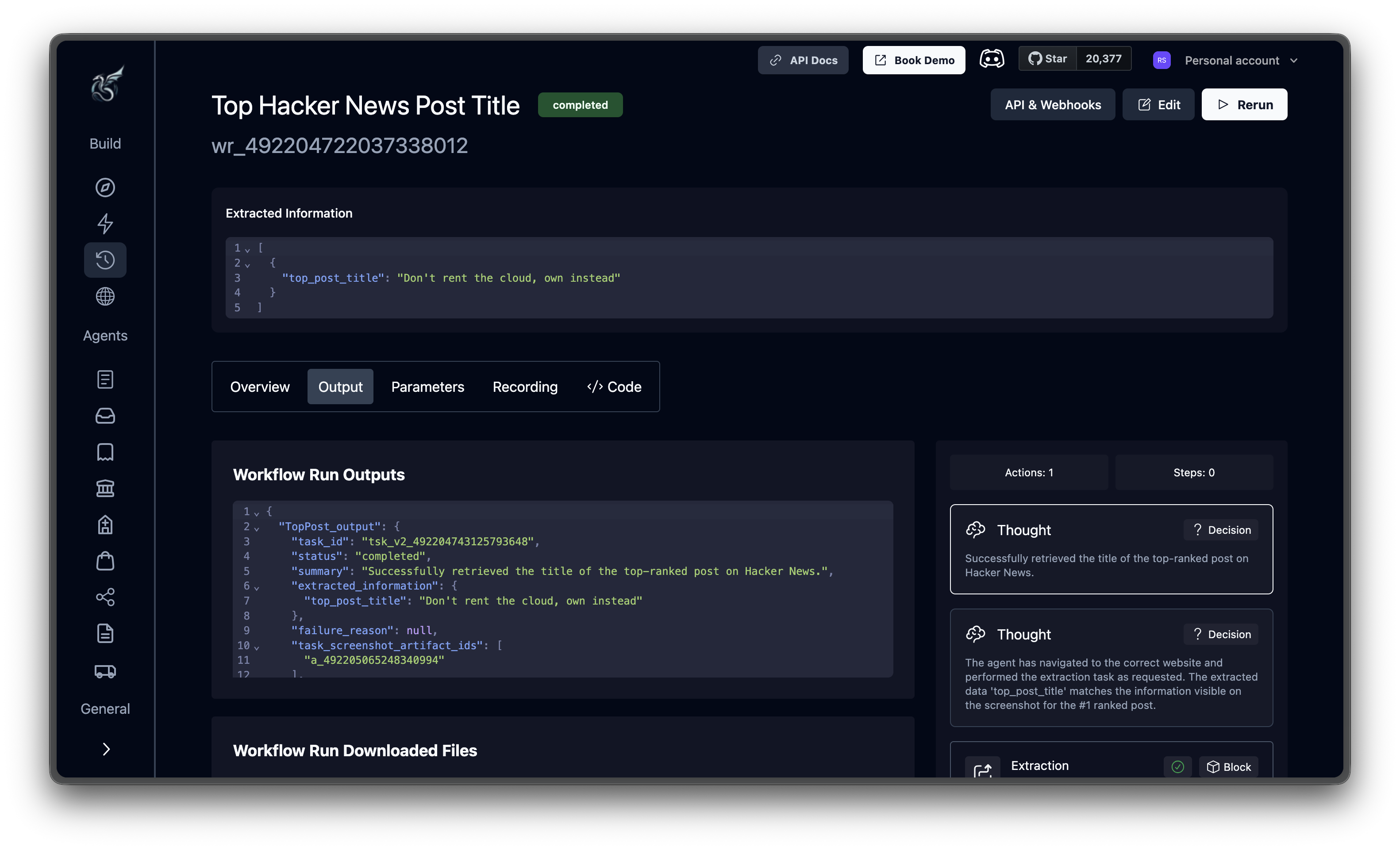This screenshot has height=850, width=1400.
Task: Click the lightning bolt sidebar icon
Action: 105,224
